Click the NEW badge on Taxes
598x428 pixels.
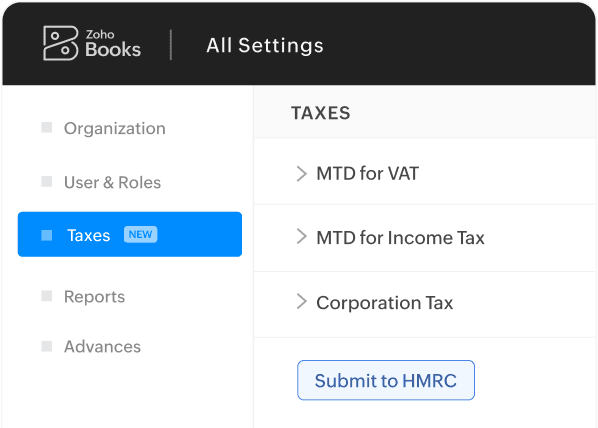pos(140,234)
